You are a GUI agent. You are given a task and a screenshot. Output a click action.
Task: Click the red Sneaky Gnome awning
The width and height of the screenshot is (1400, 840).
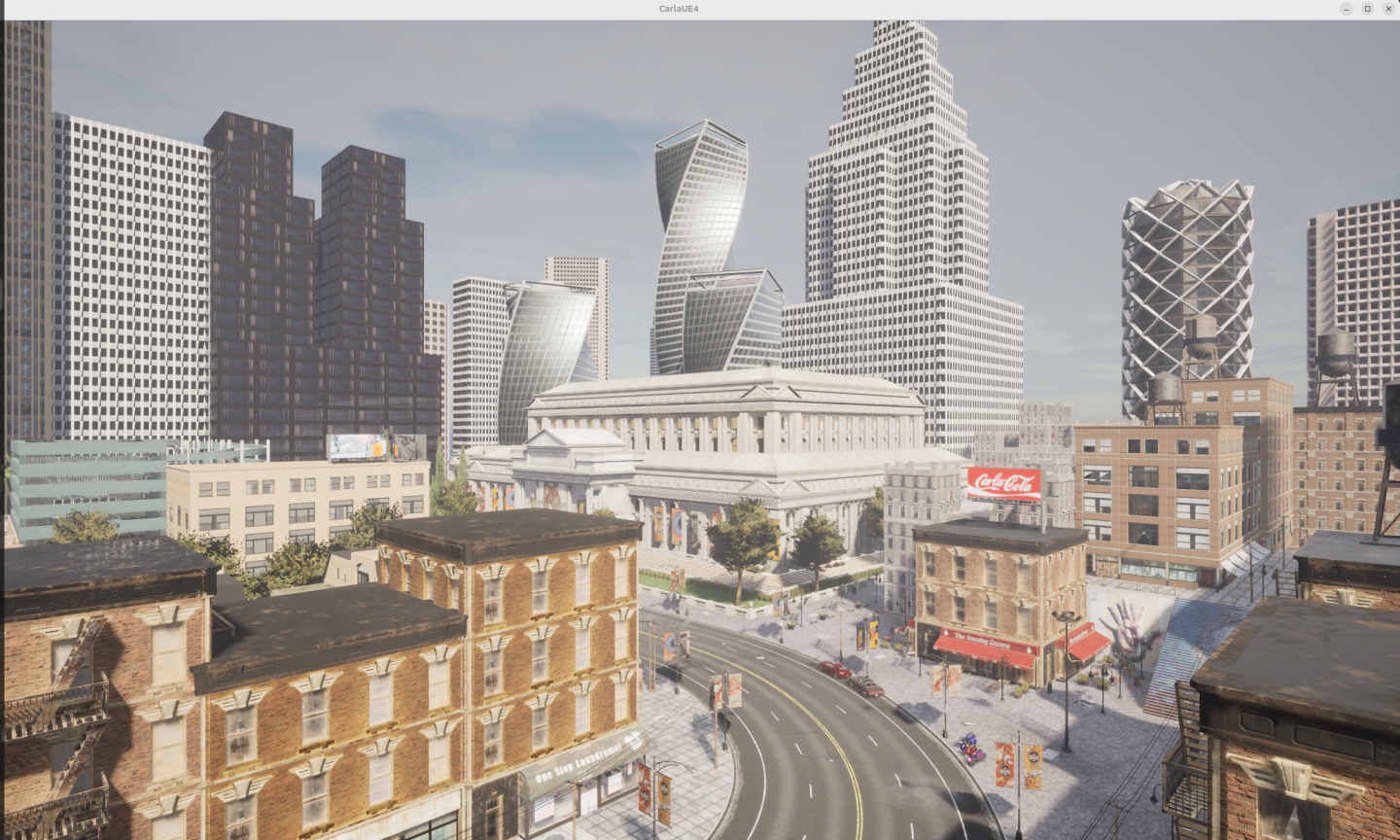(984, 648)
